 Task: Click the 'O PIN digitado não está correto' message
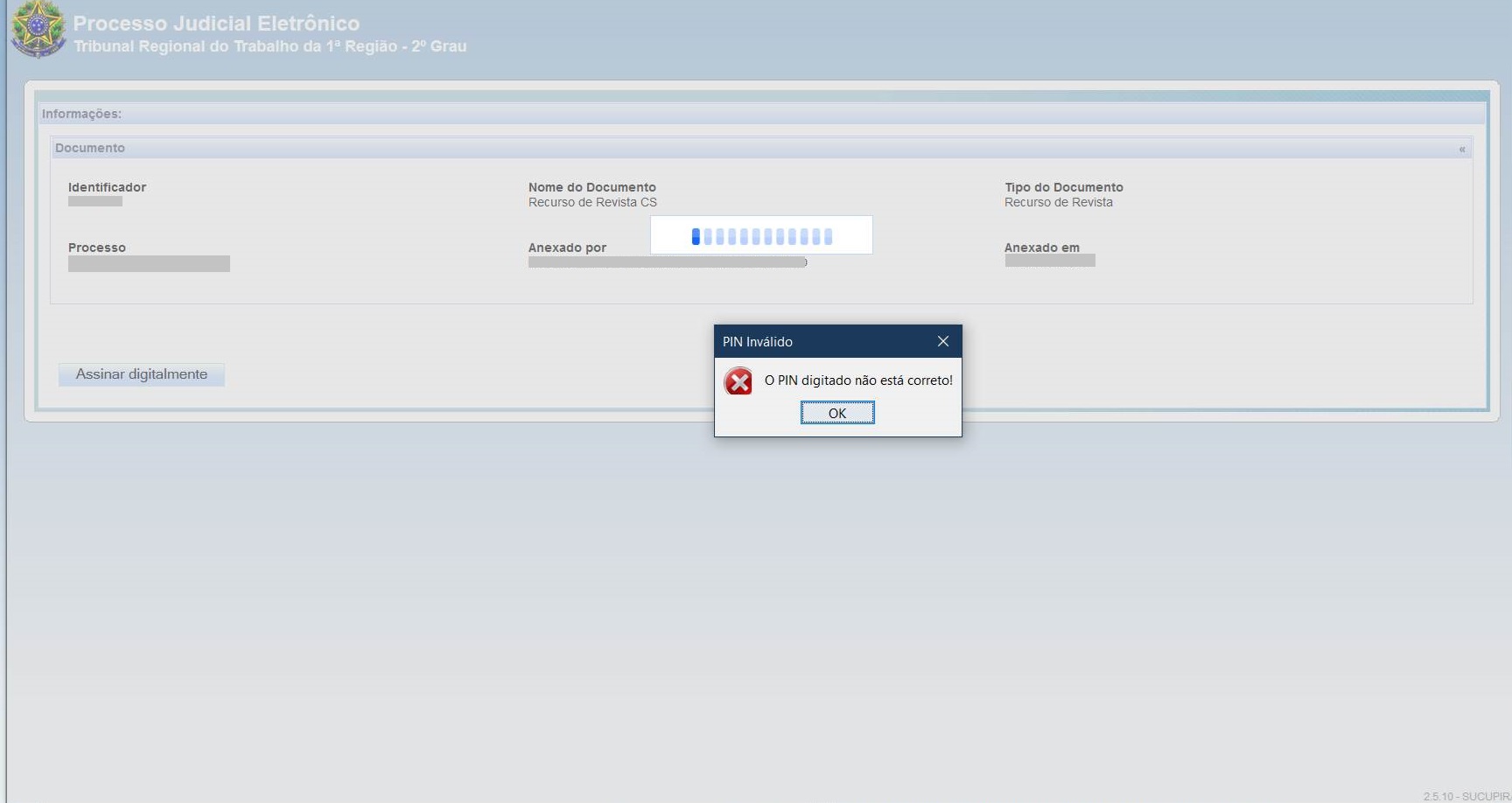click(857, 381)
